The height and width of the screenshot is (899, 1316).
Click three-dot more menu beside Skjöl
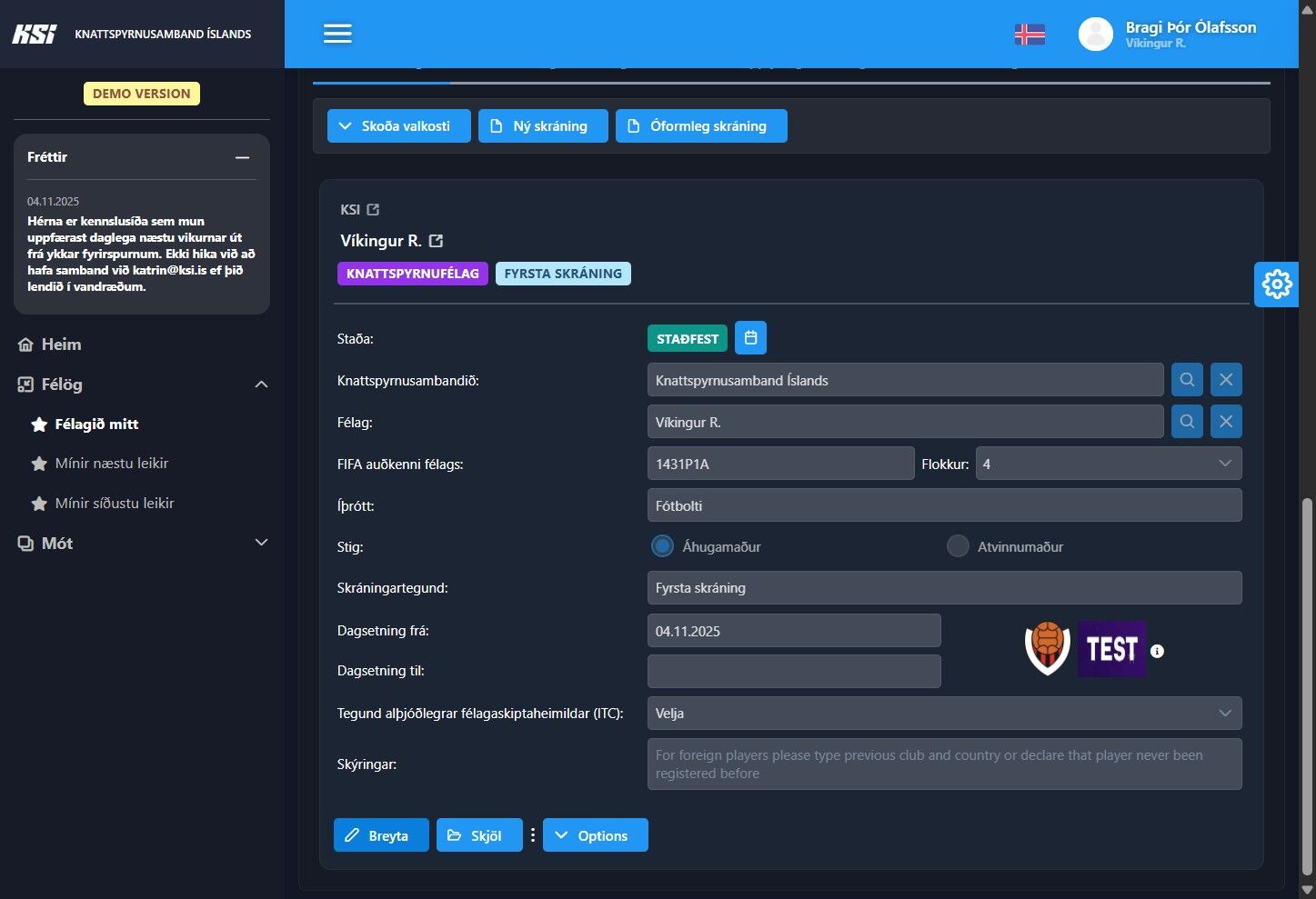click(533, 834)
